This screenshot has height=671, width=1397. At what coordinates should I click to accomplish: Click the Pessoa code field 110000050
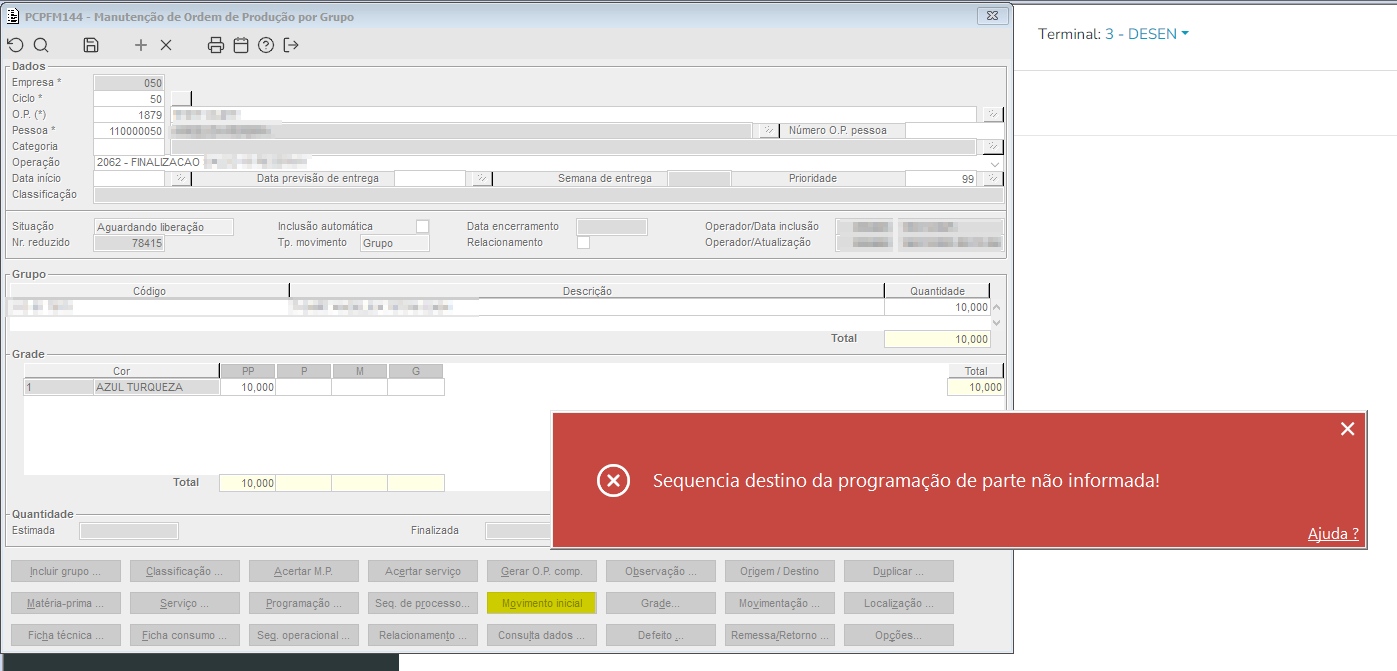coord(129,130)
